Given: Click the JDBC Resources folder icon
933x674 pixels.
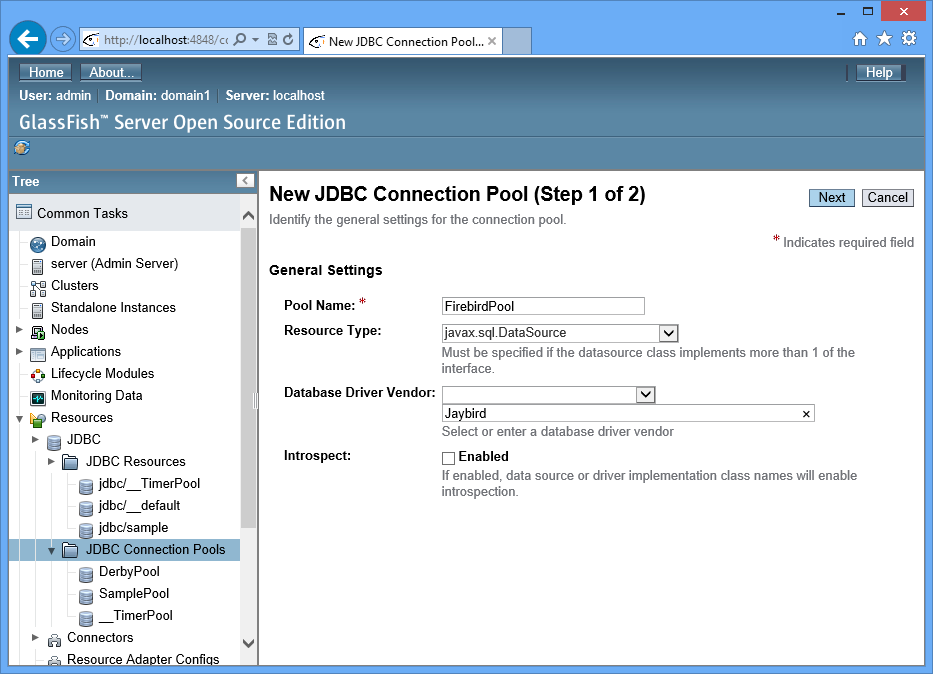Looking at the screenshot, I should click(x=70, y=462).
